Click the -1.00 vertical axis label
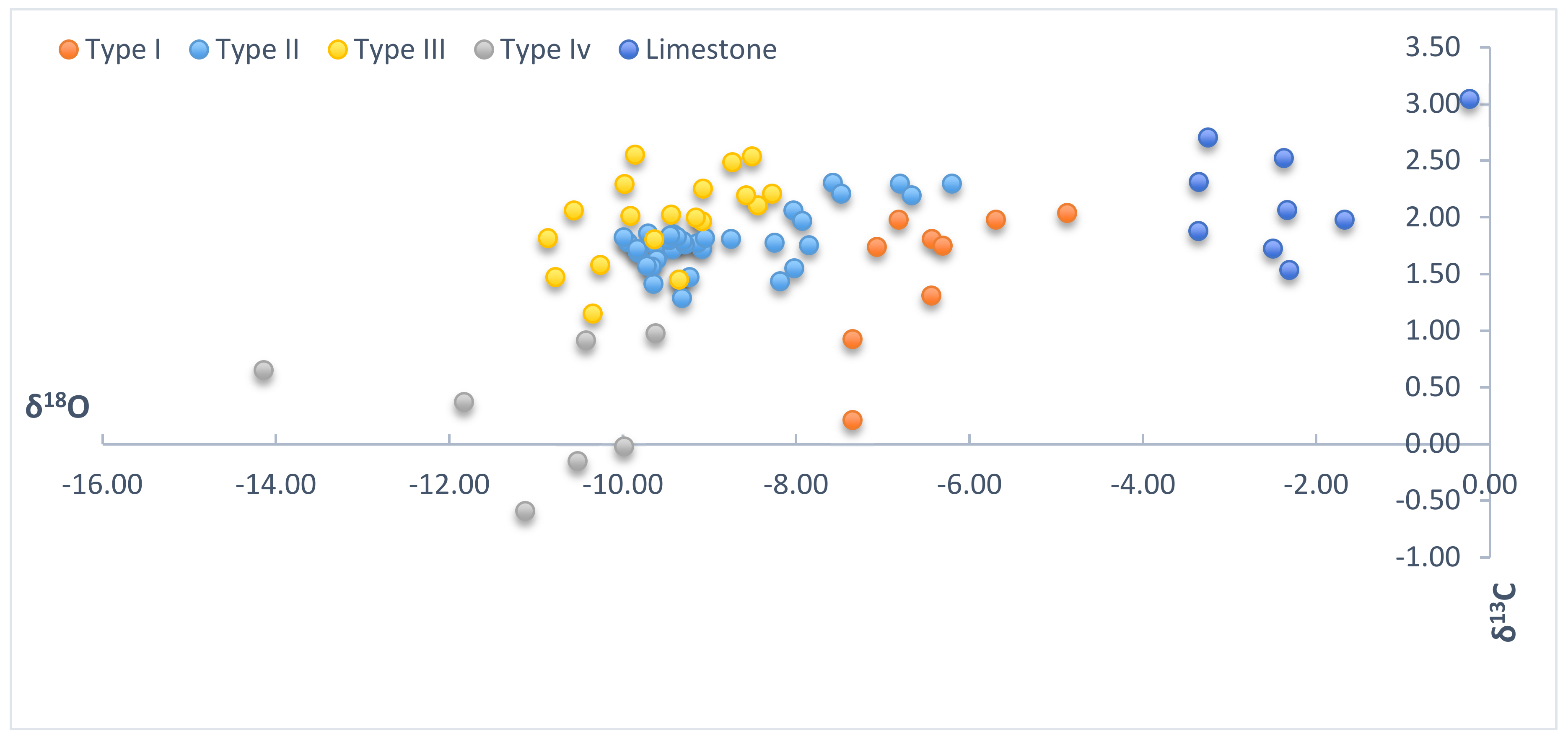 point(1428,556)
